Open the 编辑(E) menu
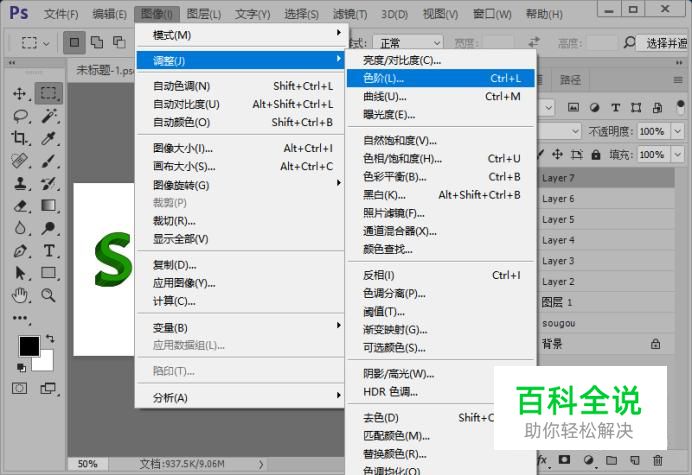Image resolution: width=692 pixels, height=475 pixels. 109,14
